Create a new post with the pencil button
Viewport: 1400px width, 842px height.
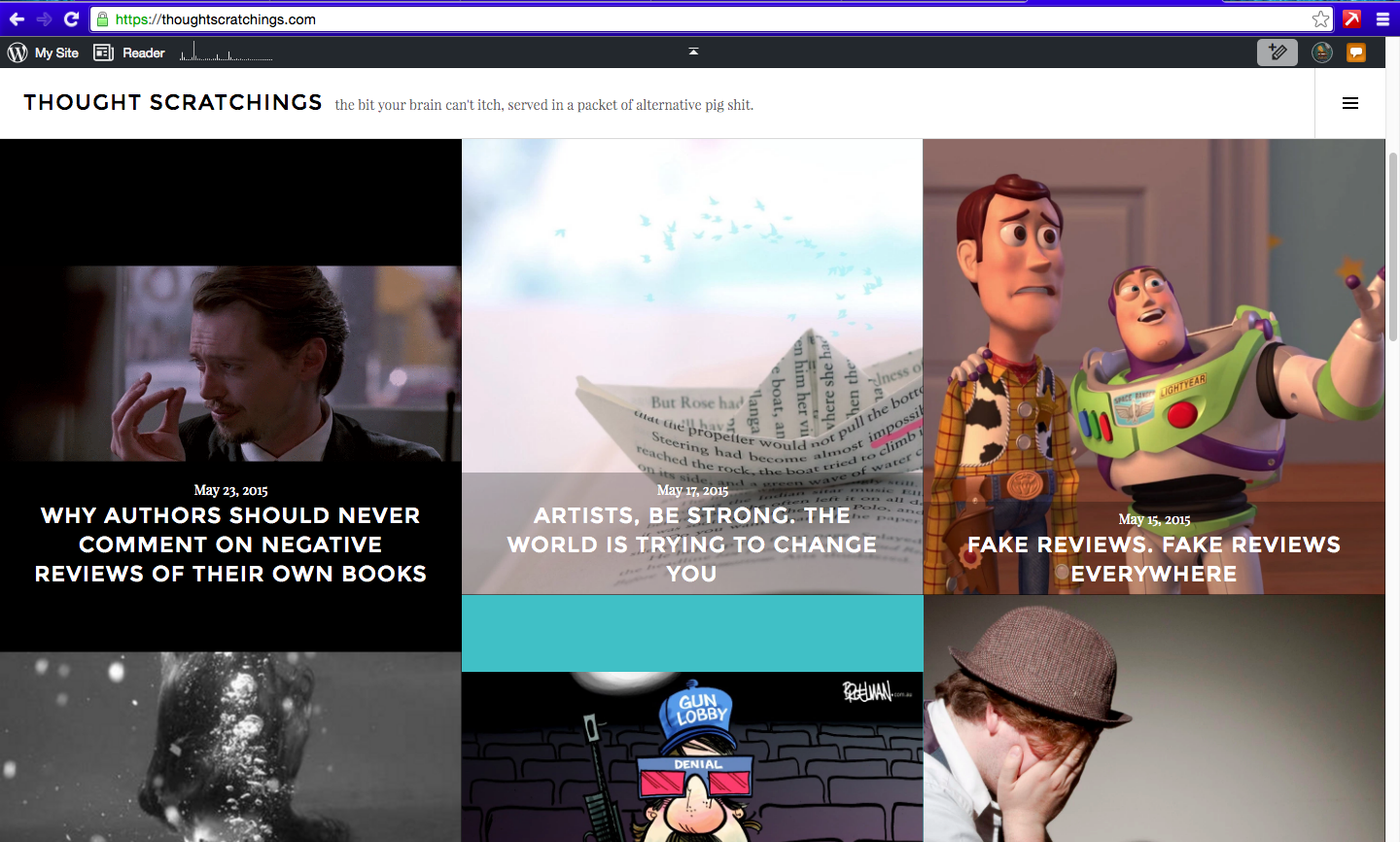tap(1277, 53)
